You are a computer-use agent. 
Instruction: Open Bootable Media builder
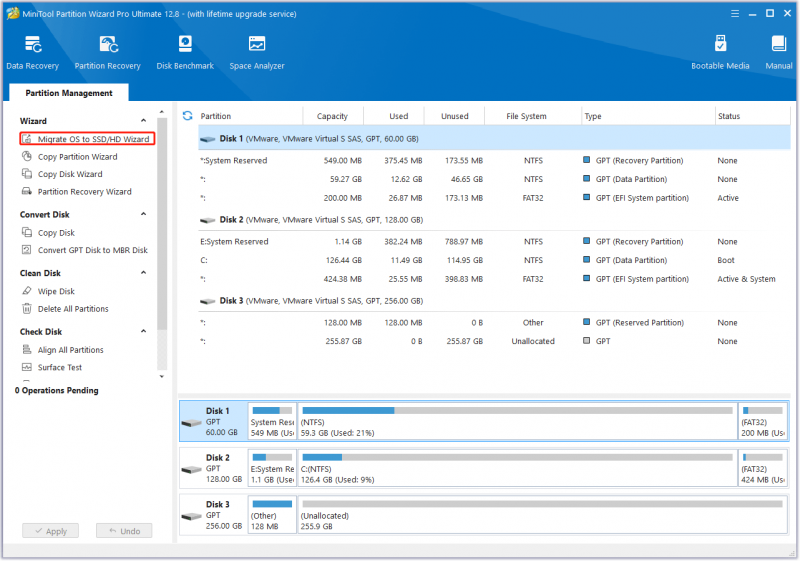720,53
